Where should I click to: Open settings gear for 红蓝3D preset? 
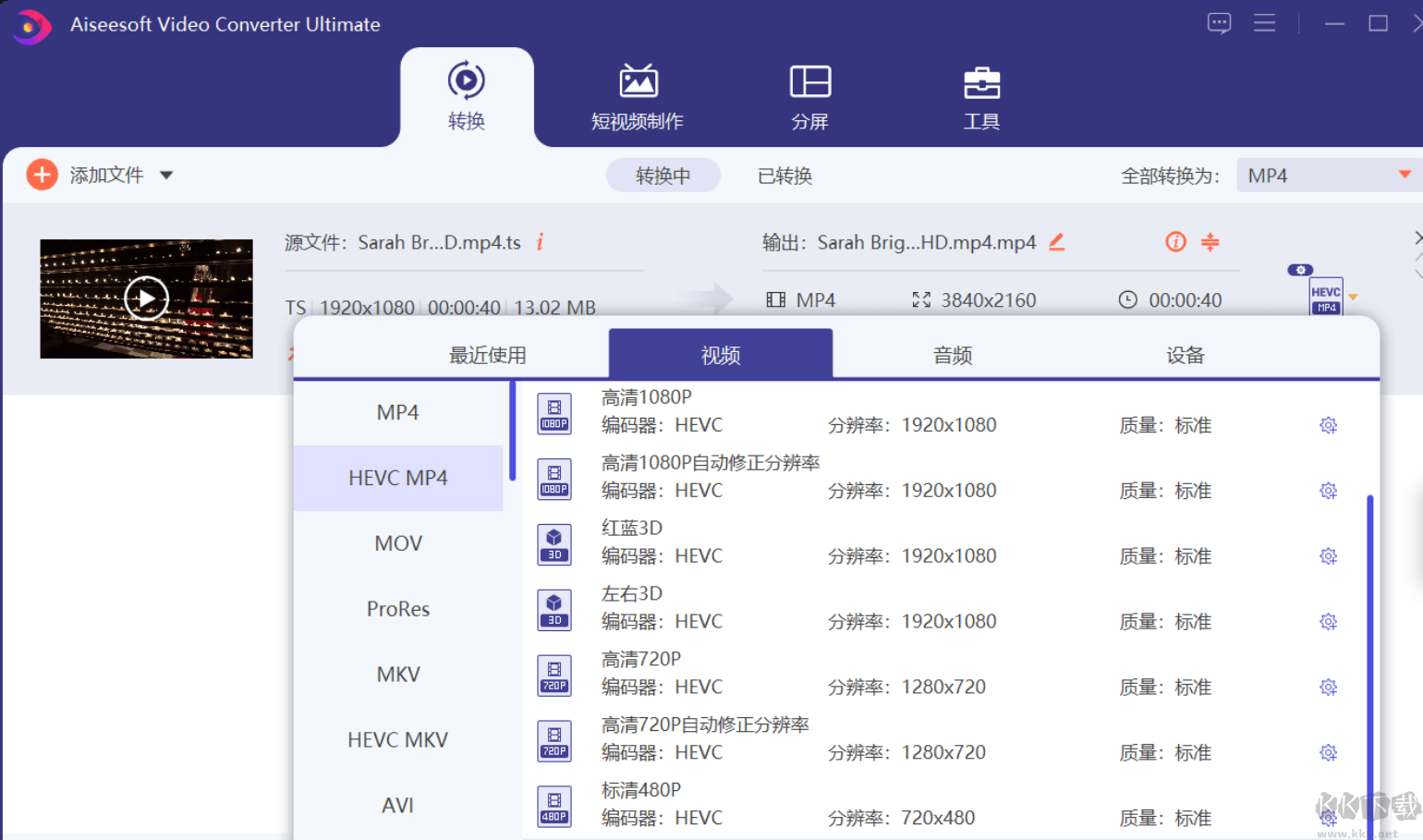coord(1328,555)
